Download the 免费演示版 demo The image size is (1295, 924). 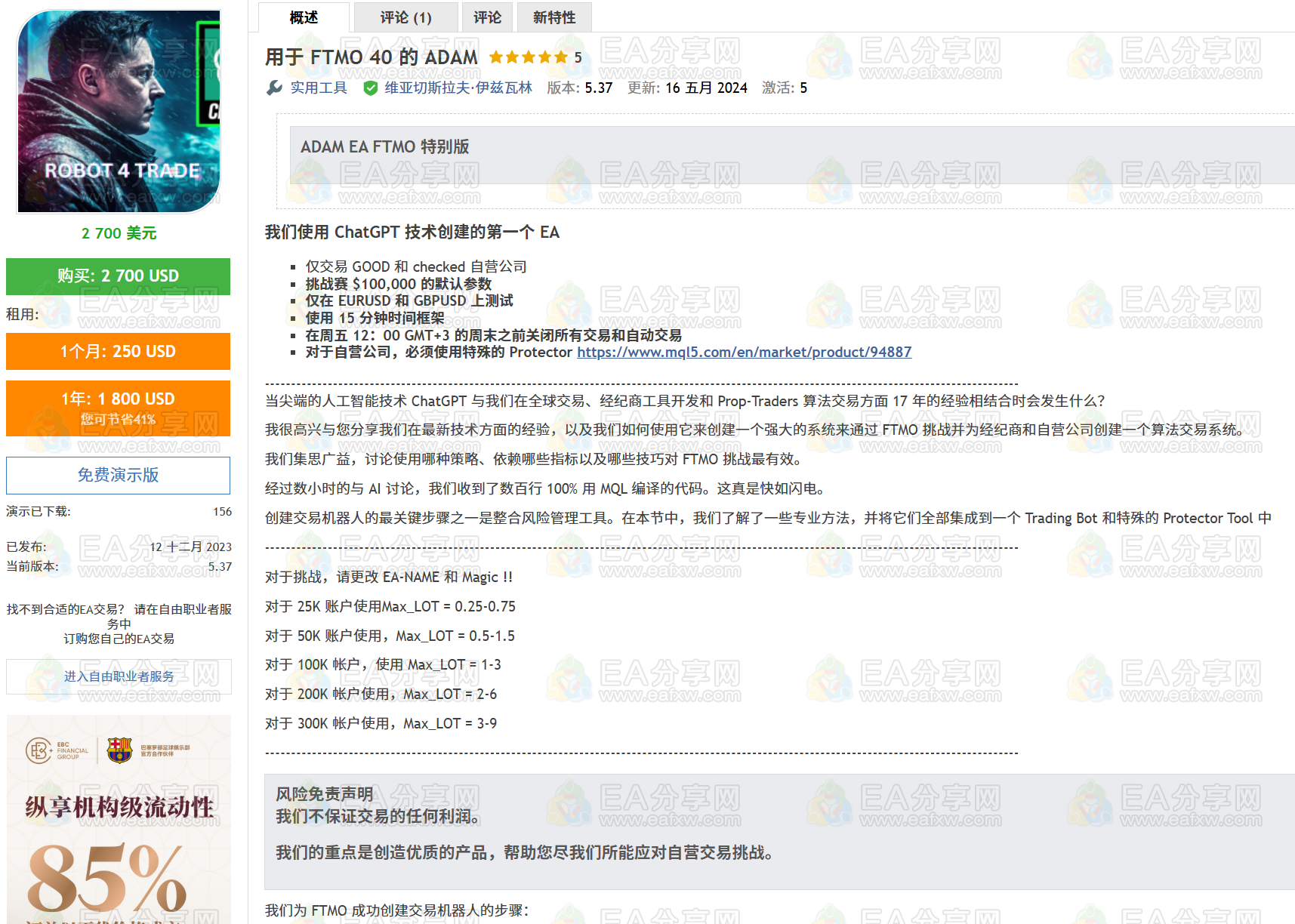(118, 476)
